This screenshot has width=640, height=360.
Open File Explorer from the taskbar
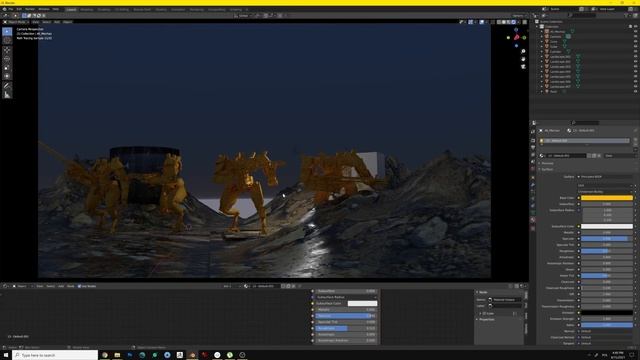(117, 355)
